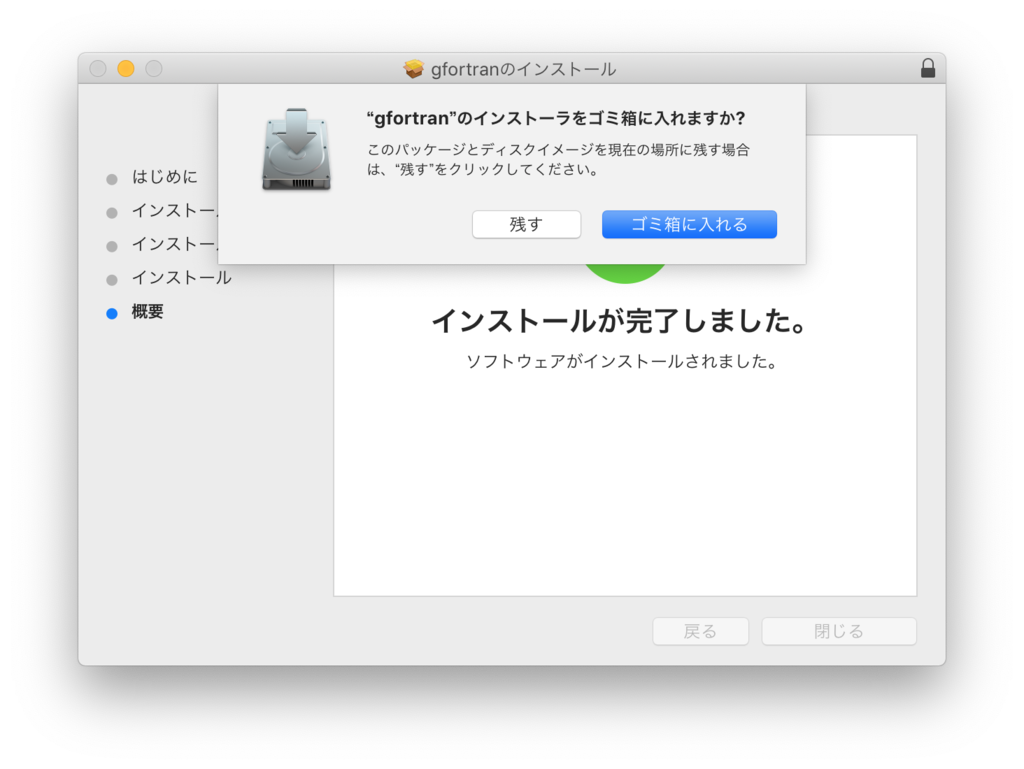Click the インストールが完了しました heading

[620, 321]
